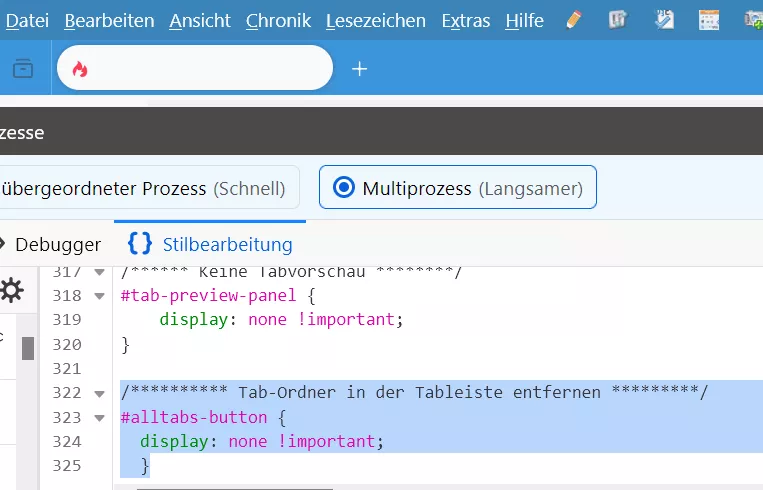Open style editor options via gear icon

12,290
